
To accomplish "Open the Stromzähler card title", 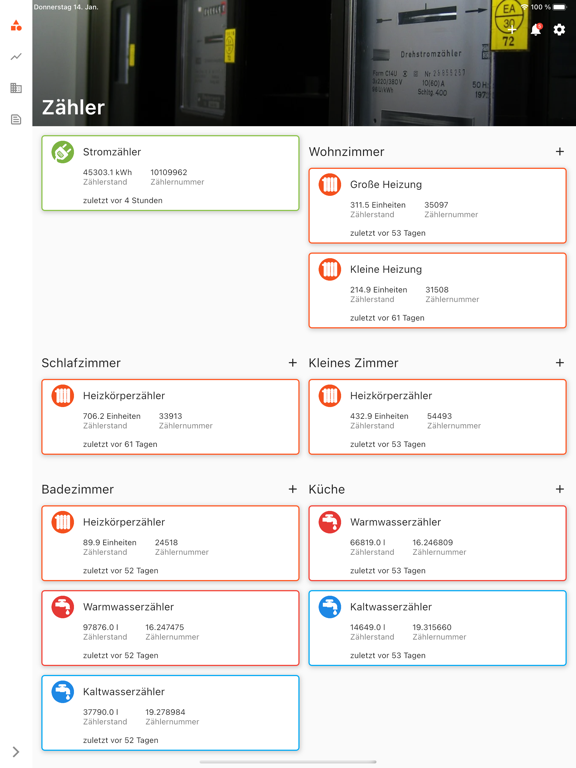I will tap(112, 152).
